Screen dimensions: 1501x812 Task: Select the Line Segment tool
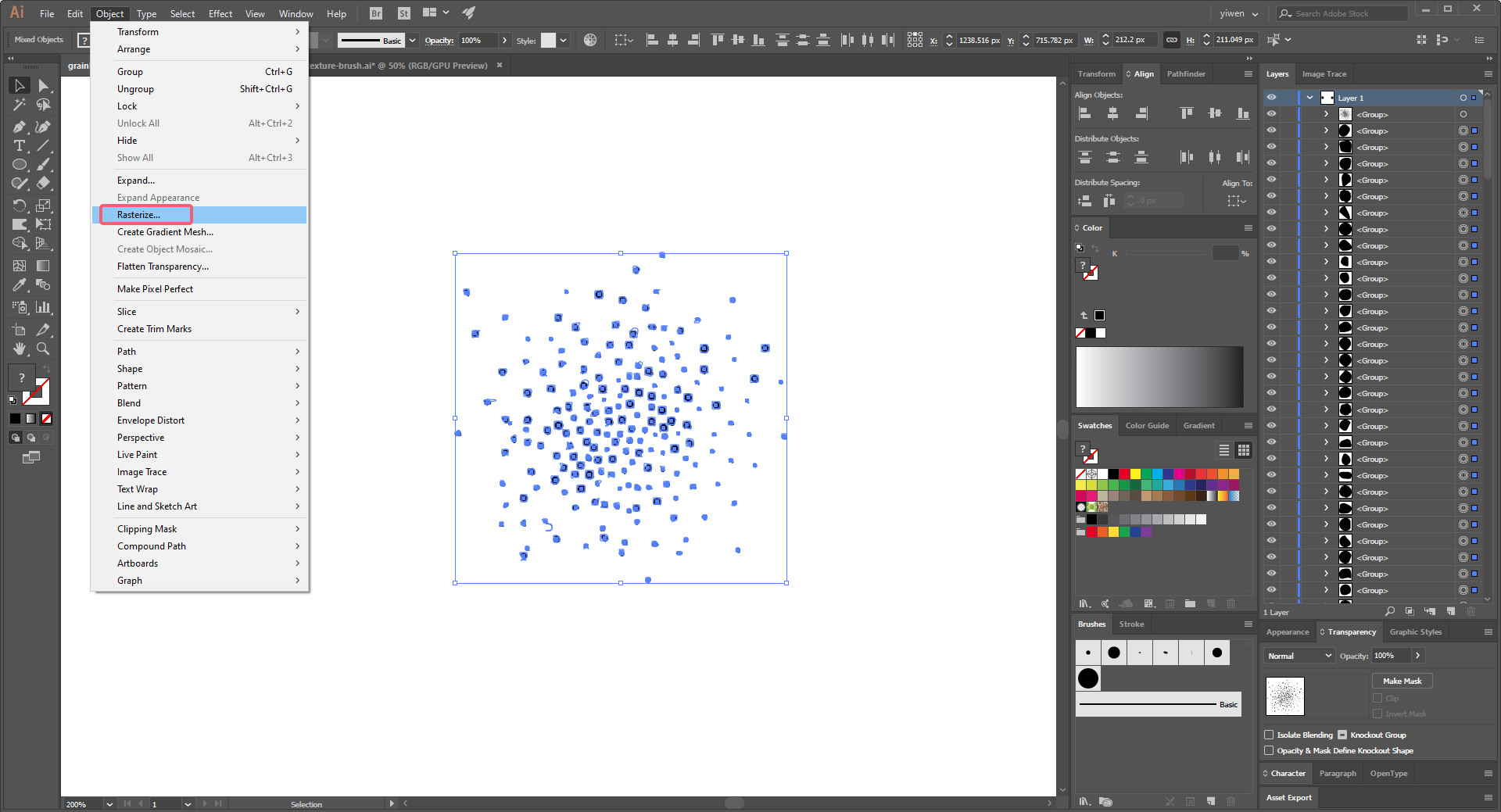point(44,145)
